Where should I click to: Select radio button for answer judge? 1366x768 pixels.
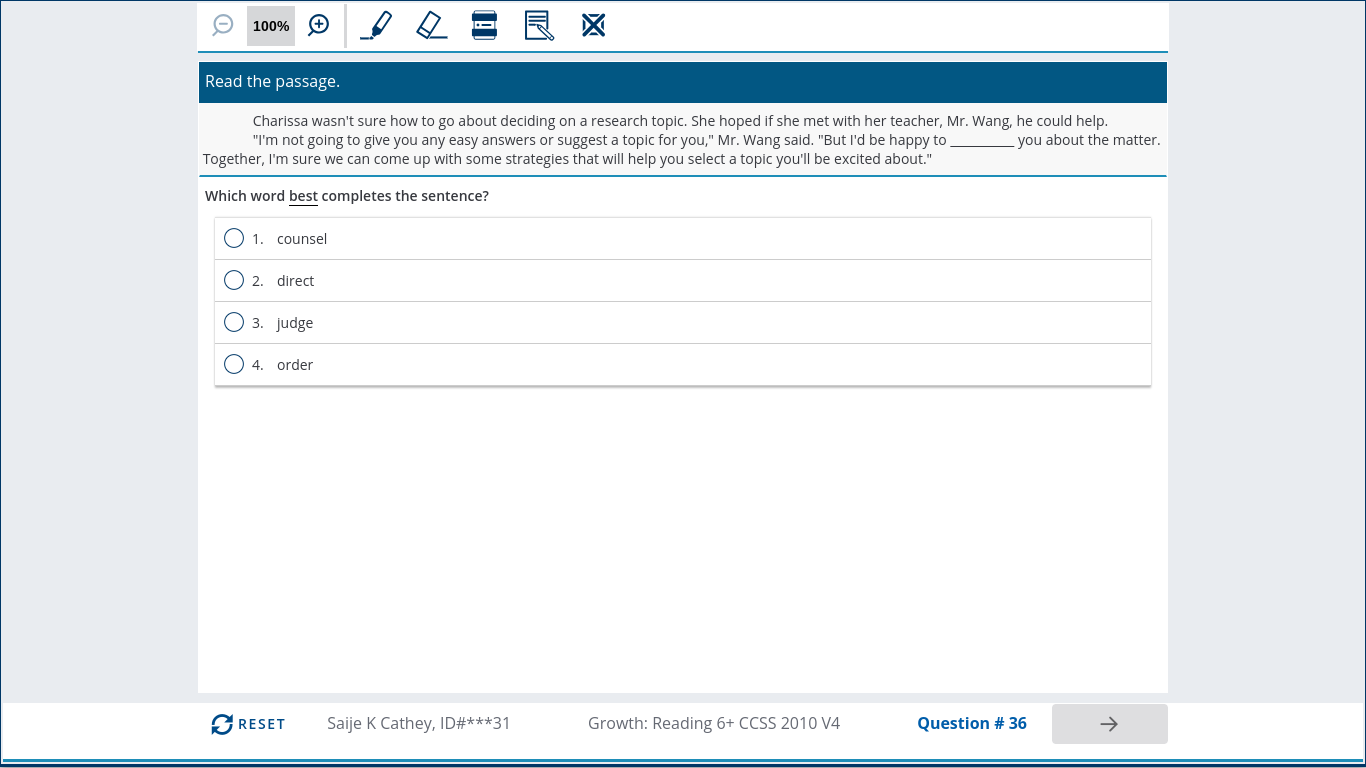[234, 322]
